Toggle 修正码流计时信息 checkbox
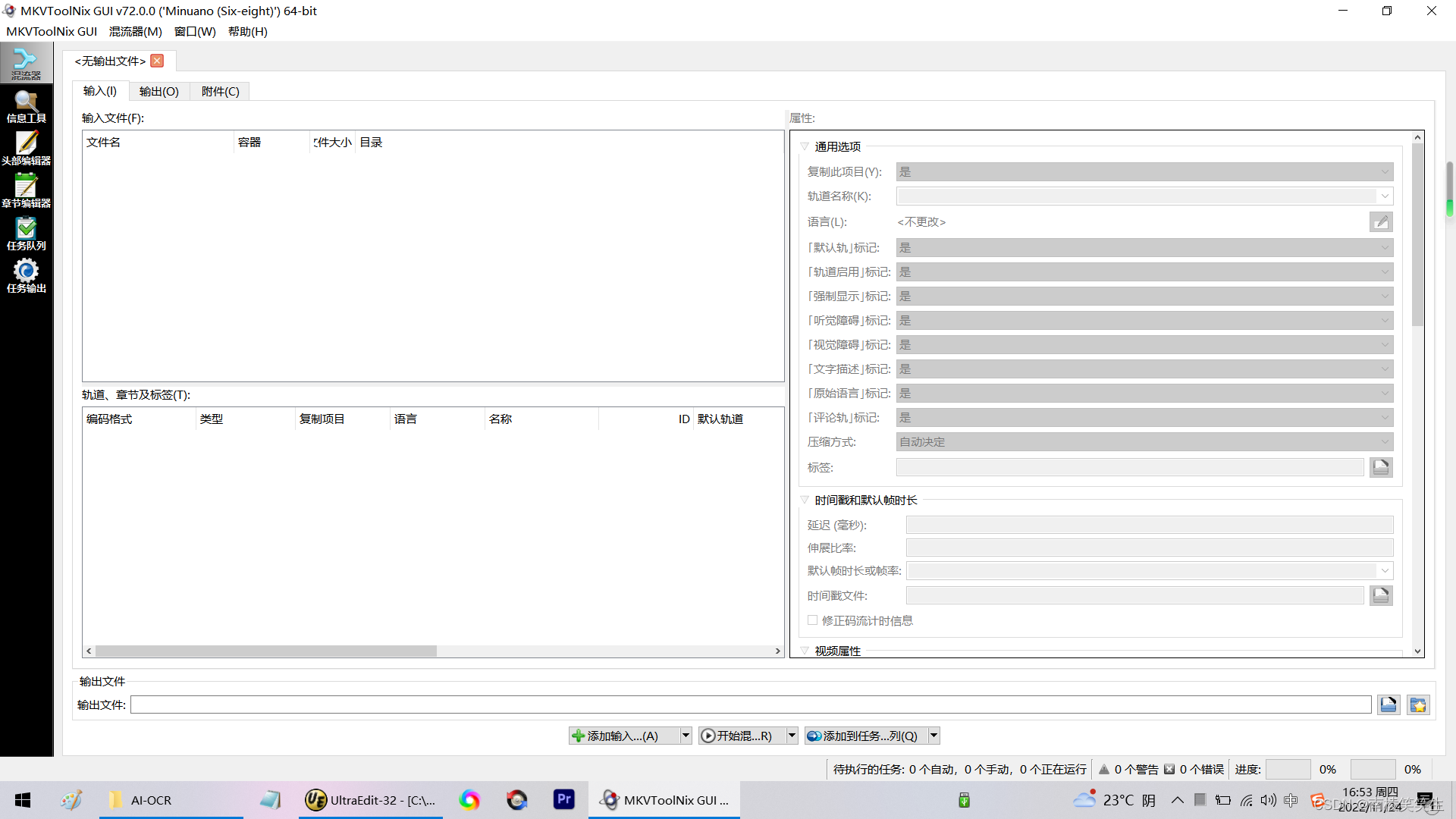 (x=812, y=620)
